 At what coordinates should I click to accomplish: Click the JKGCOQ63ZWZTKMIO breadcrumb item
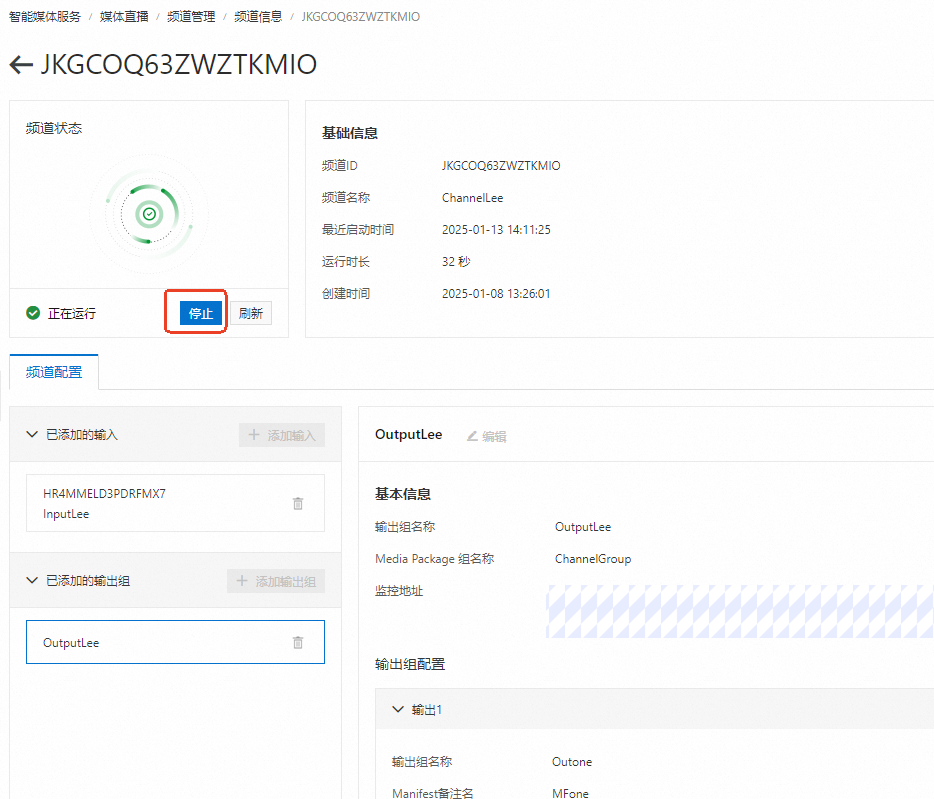(x=360, y=17)
